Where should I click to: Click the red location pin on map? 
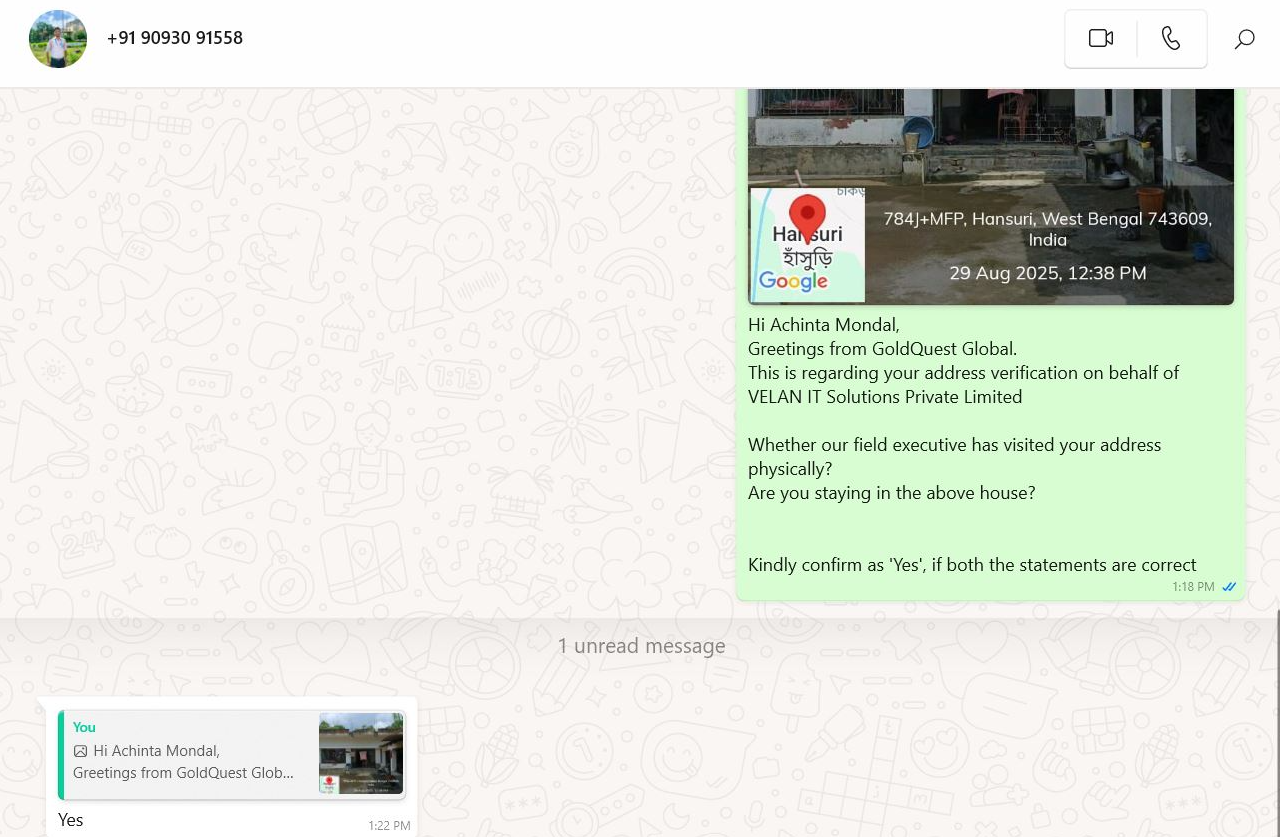point(807,215)
